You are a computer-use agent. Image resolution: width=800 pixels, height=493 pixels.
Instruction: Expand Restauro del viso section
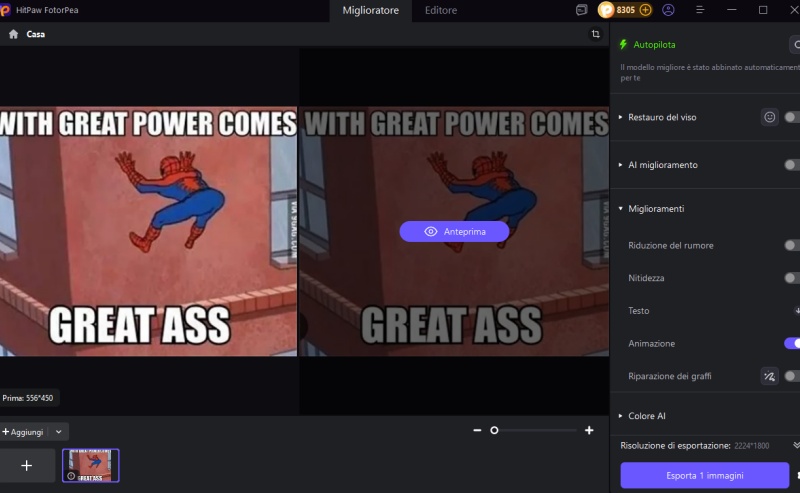620,117
